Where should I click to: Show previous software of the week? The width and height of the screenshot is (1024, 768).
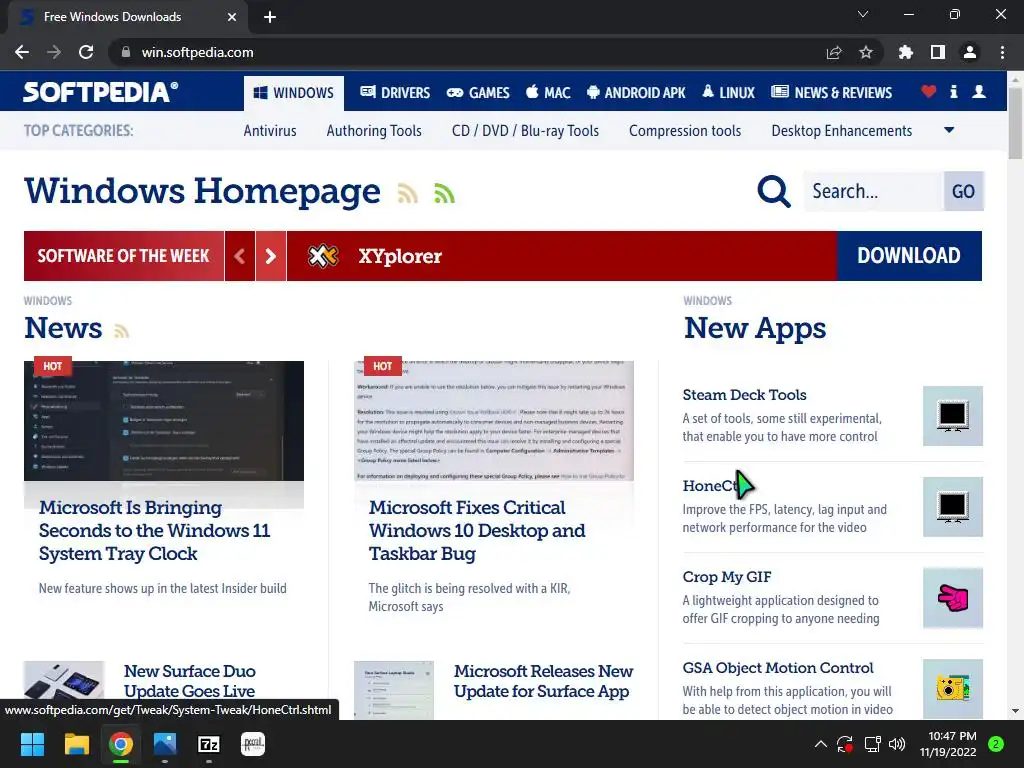pyautogui.click(x=240, y=256)
